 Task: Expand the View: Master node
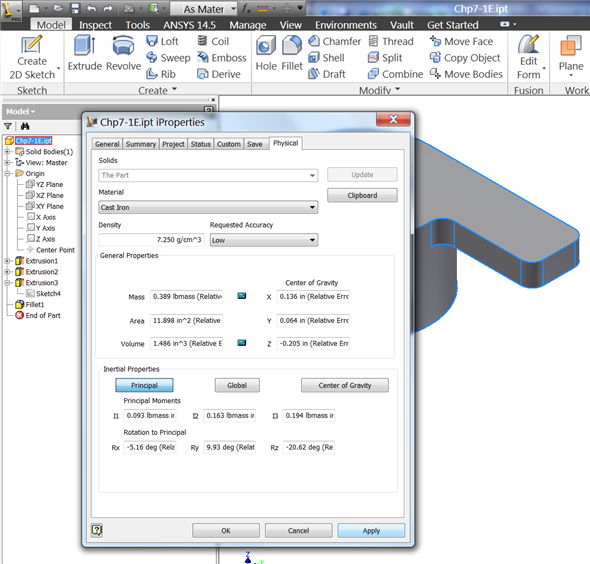tap(7, 163)
